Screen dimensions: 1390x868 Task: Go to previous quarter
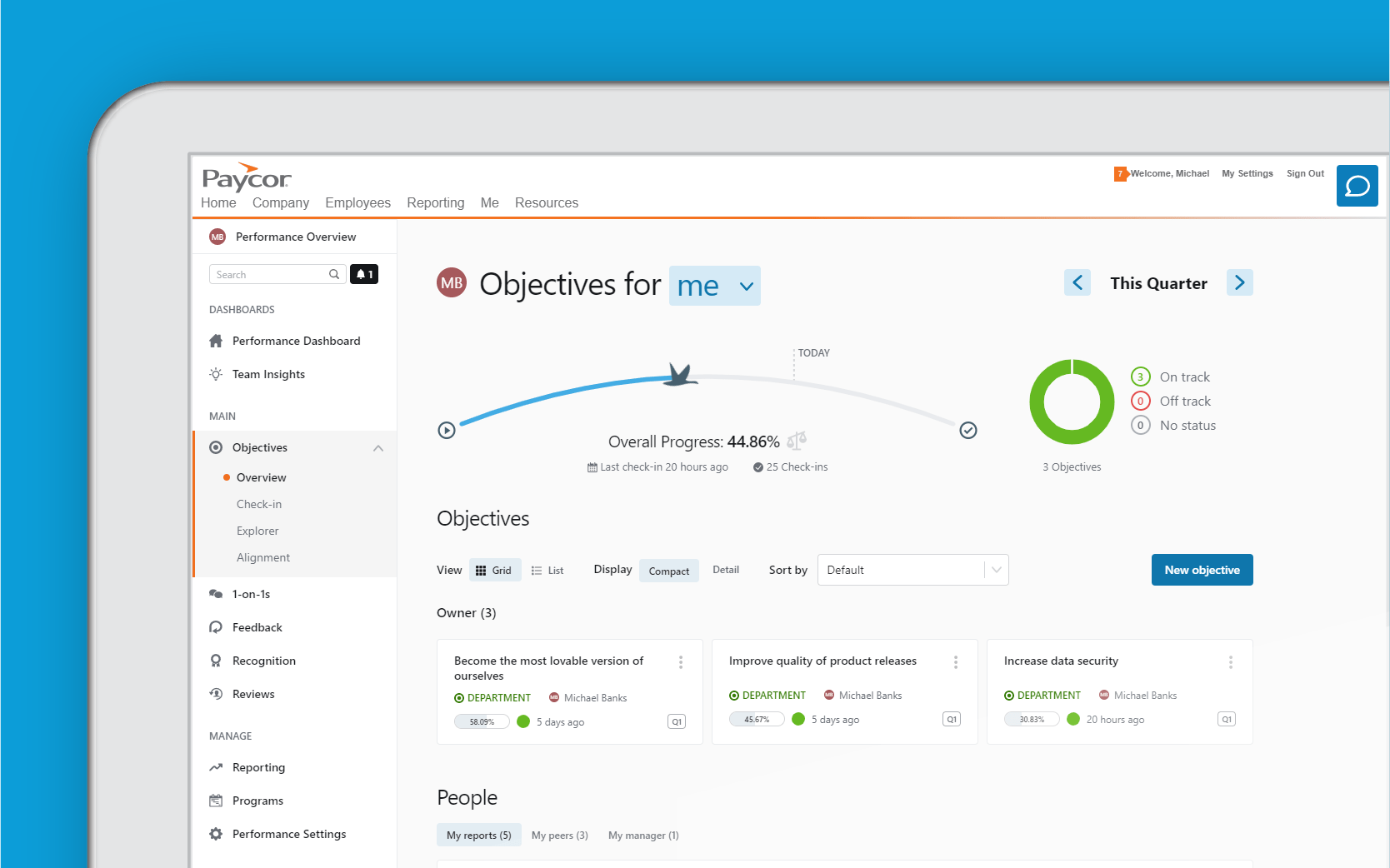click(1077, 282)
